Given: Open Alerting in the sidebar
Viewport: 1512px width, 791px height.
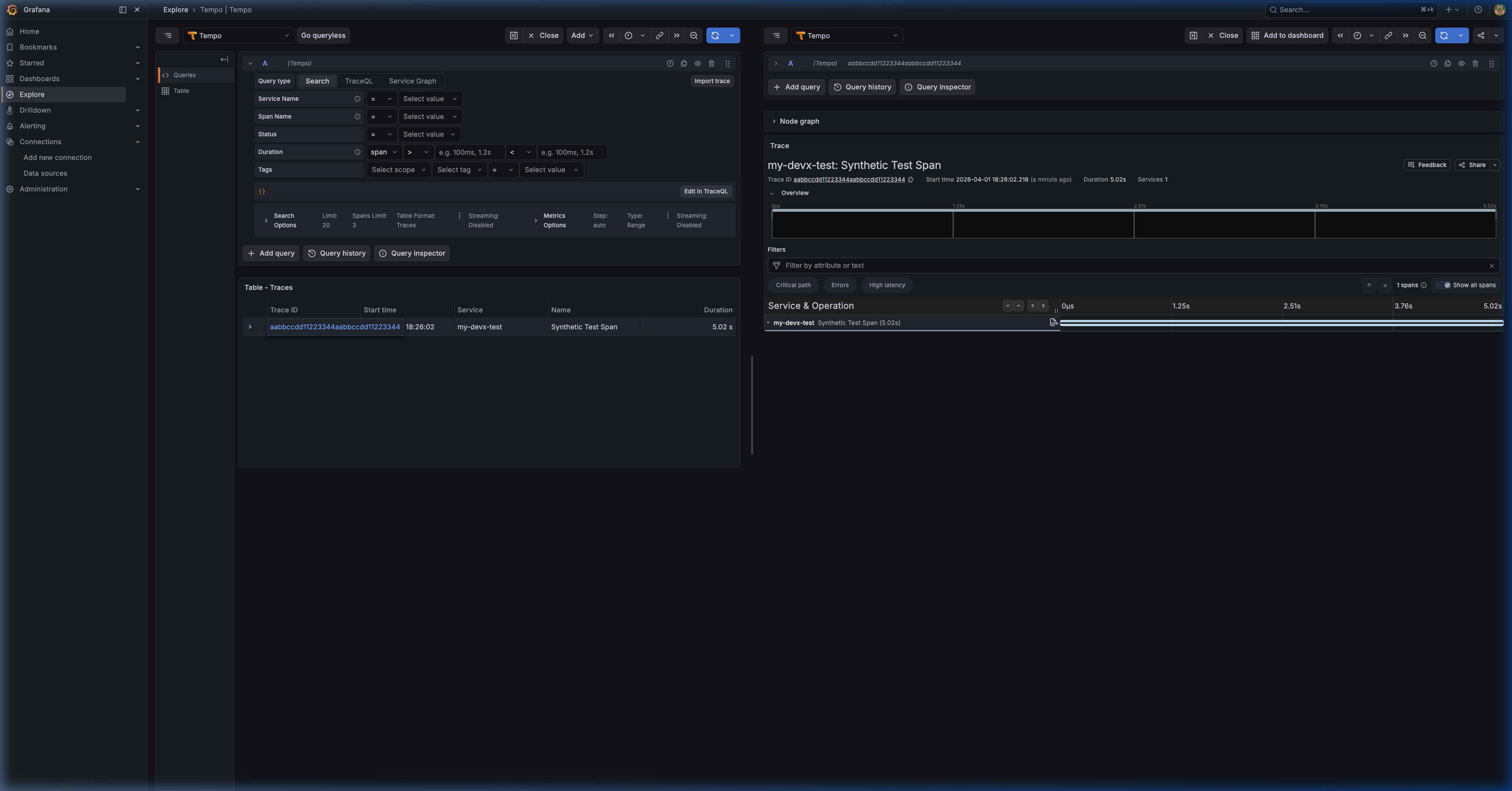Looking at the screenshot, I should (32, 126).
